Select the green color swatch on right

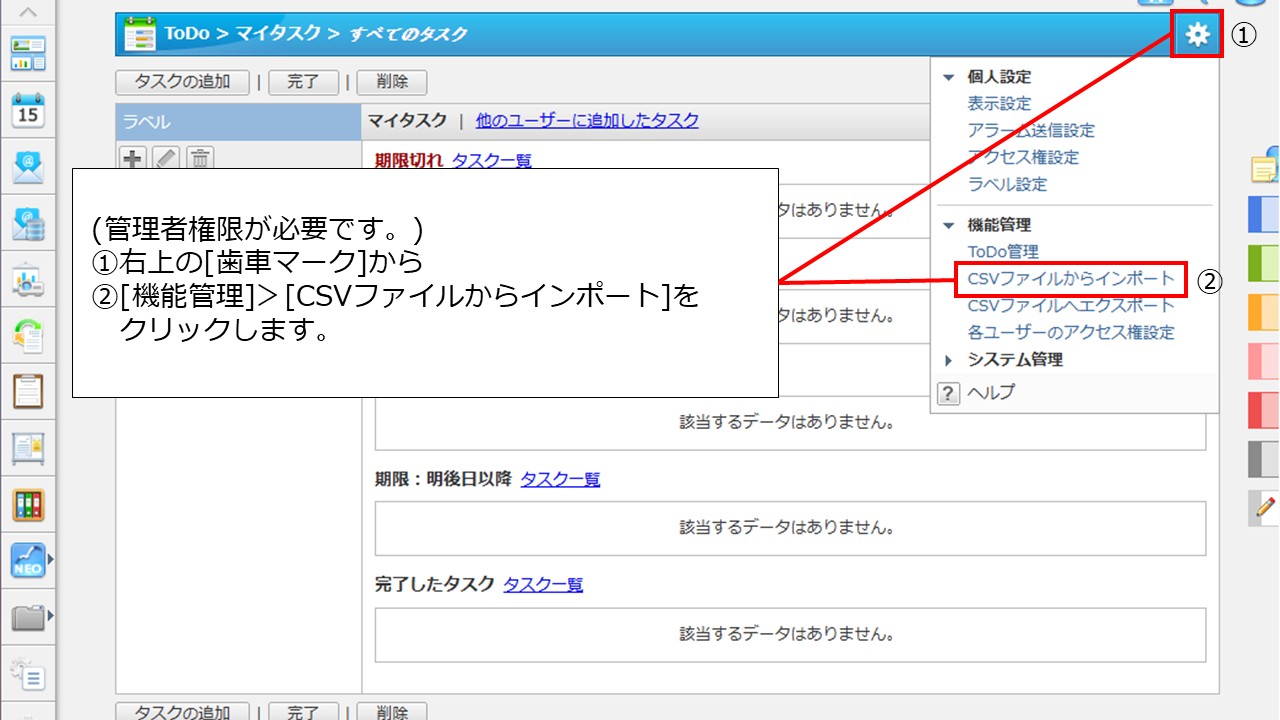(1264, 262)
